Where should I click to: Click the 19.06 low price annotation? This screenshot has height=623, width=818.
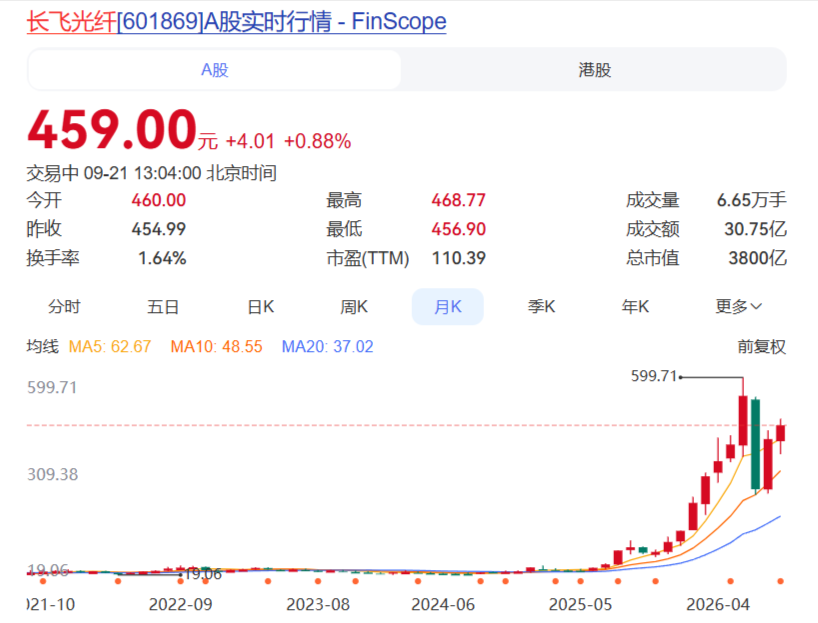click(203, 574)
